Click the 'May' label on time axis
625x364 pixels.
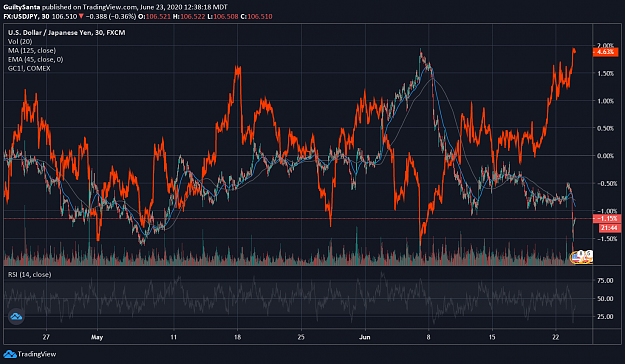click(97, 337)
